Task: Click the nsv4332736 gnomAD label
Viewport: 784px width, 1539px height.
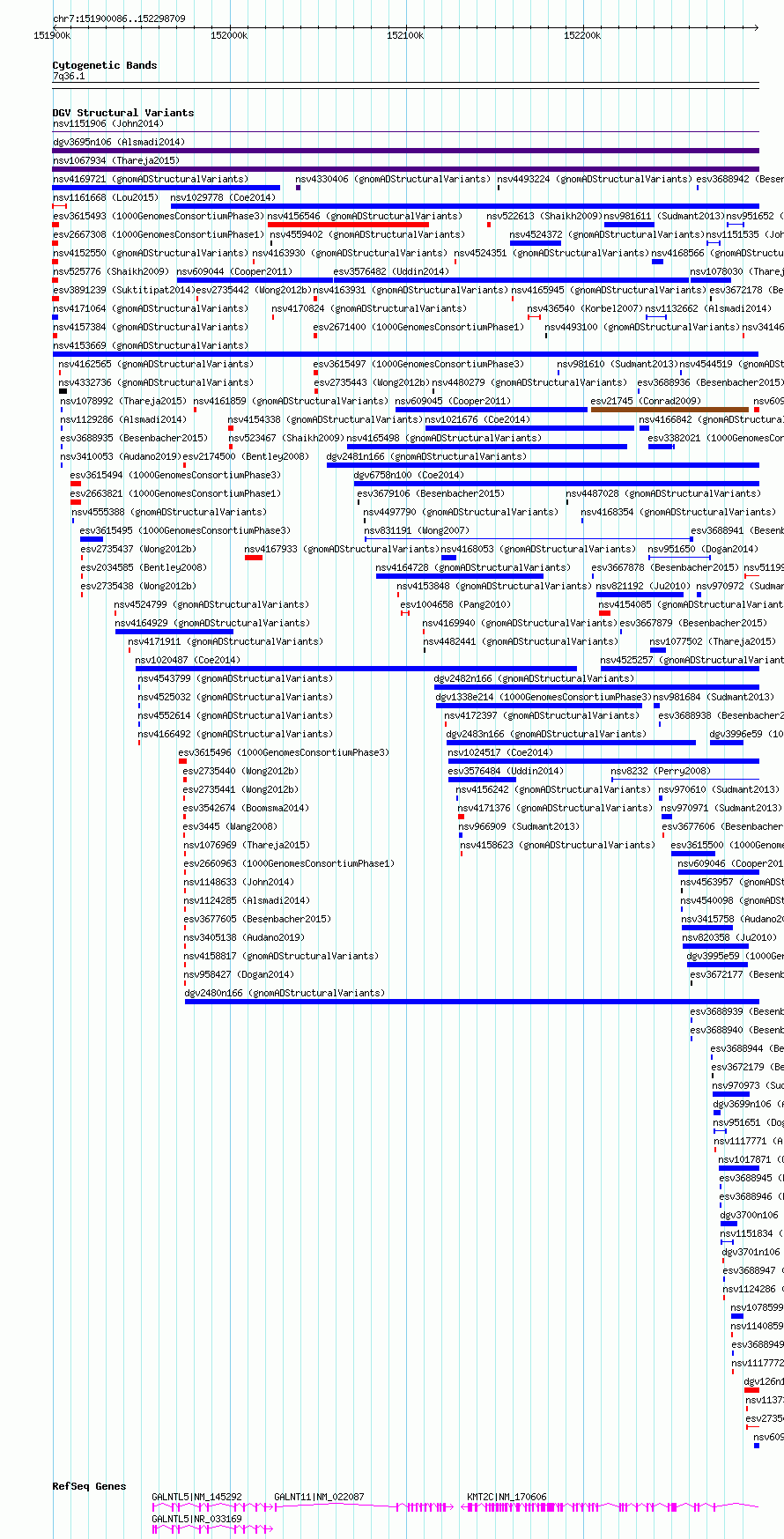Action: point(156,382)
